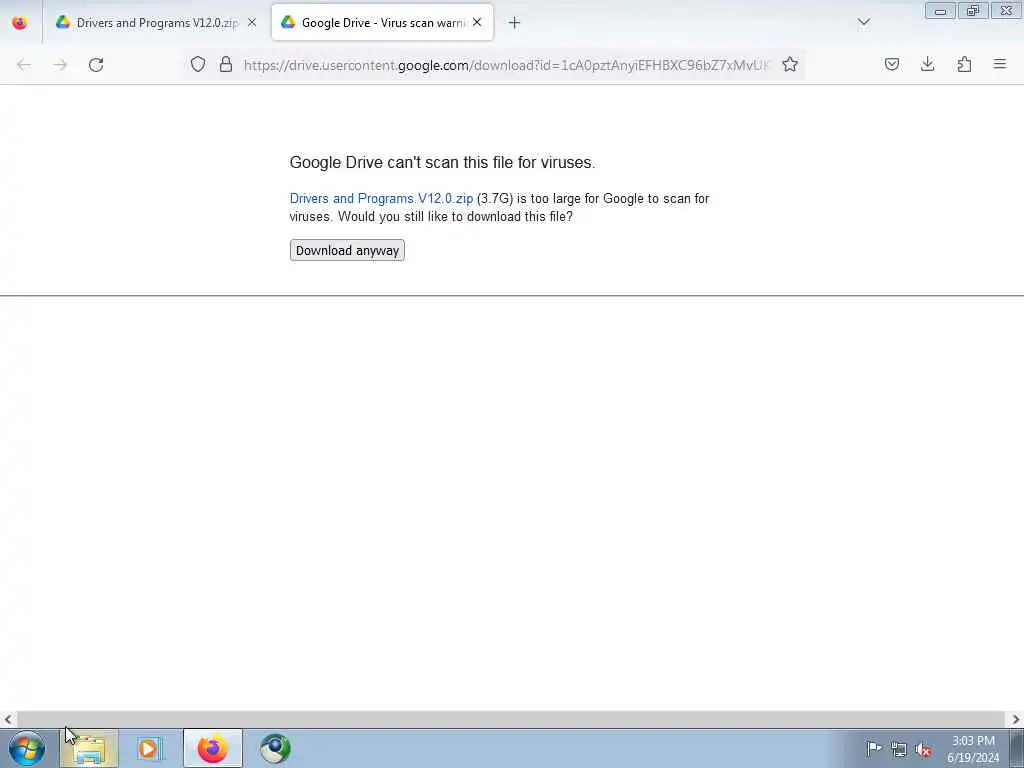The width and height of the screenshot is (1024, 768).
Task: Open the Downloads panel
Action: [927, 64]
